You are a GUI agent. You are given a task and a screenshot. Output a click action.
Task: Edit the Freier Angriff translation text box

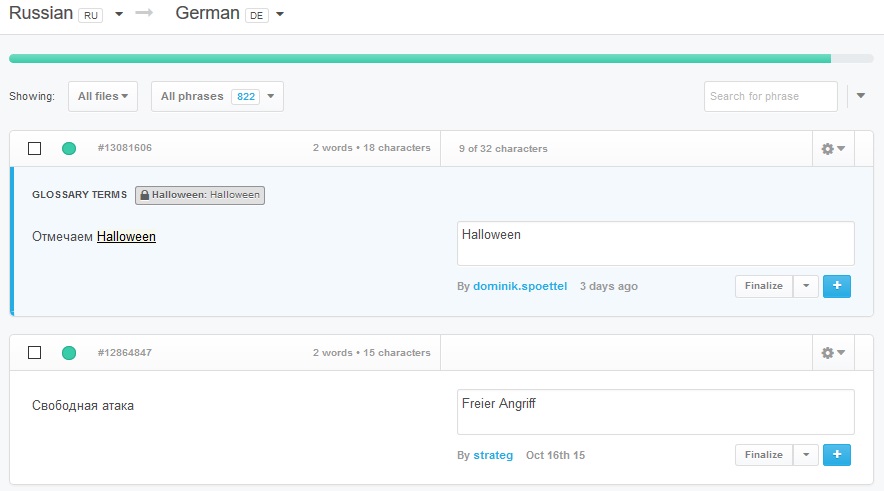[x=656, y=412]
